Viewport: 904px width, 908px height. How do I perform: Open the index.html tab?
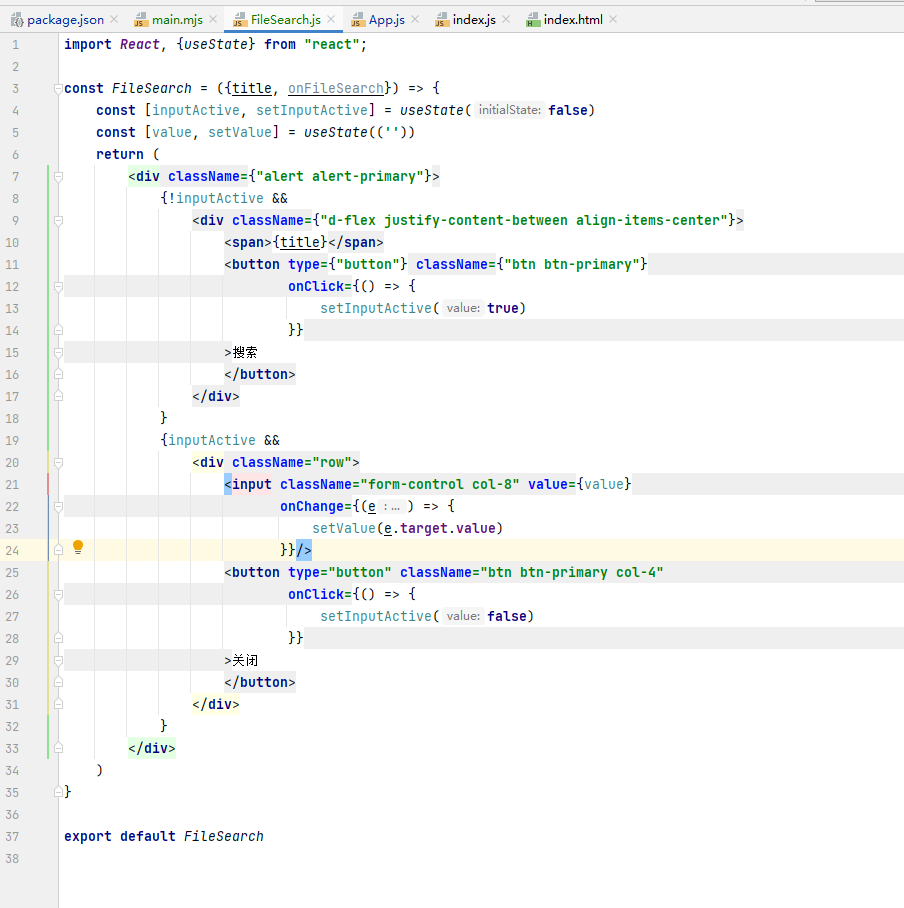[573, 20]
